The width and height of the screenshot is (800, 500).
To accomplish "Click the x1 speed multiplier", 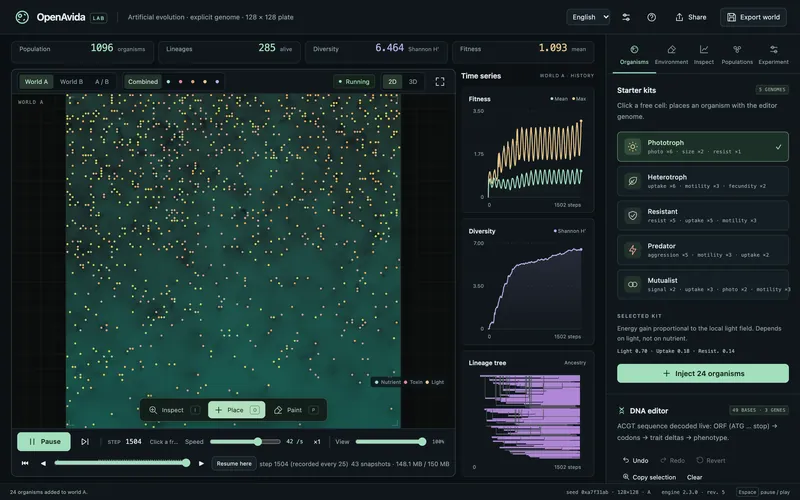I will 317,442.
